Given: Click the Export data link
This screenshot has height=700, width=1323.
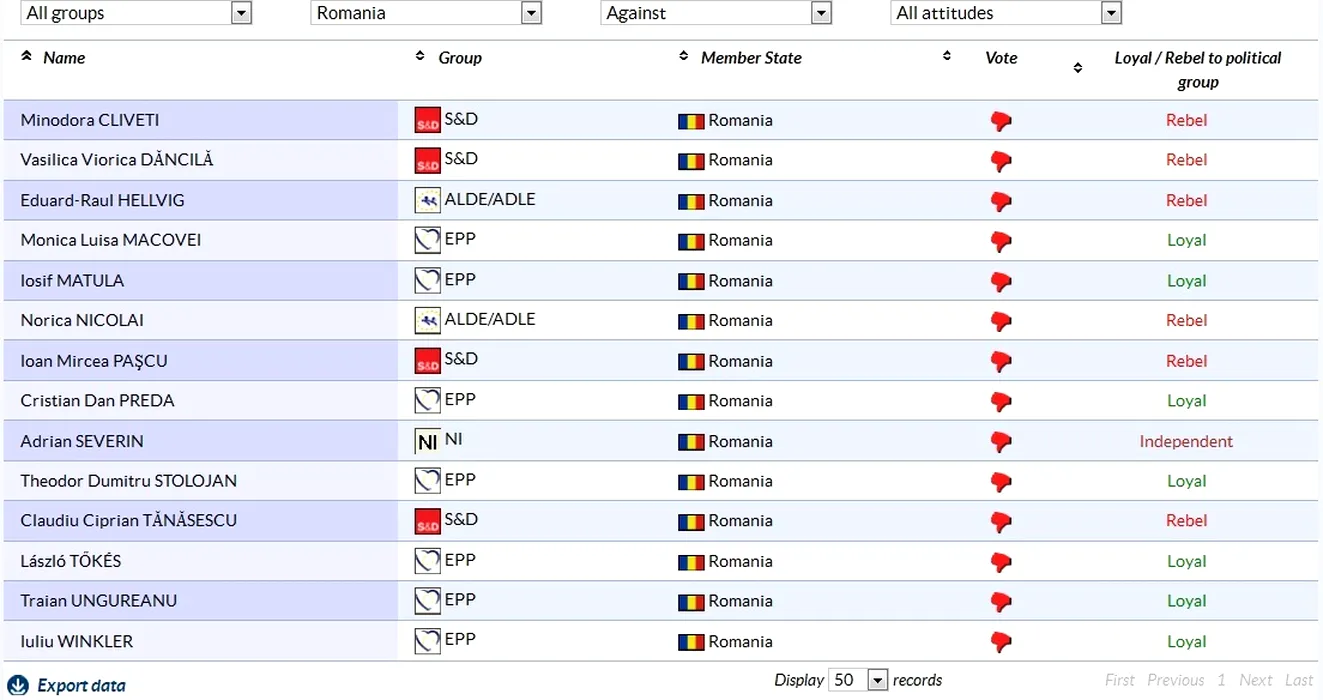Looking at the screenshot, I should [81, 685].
